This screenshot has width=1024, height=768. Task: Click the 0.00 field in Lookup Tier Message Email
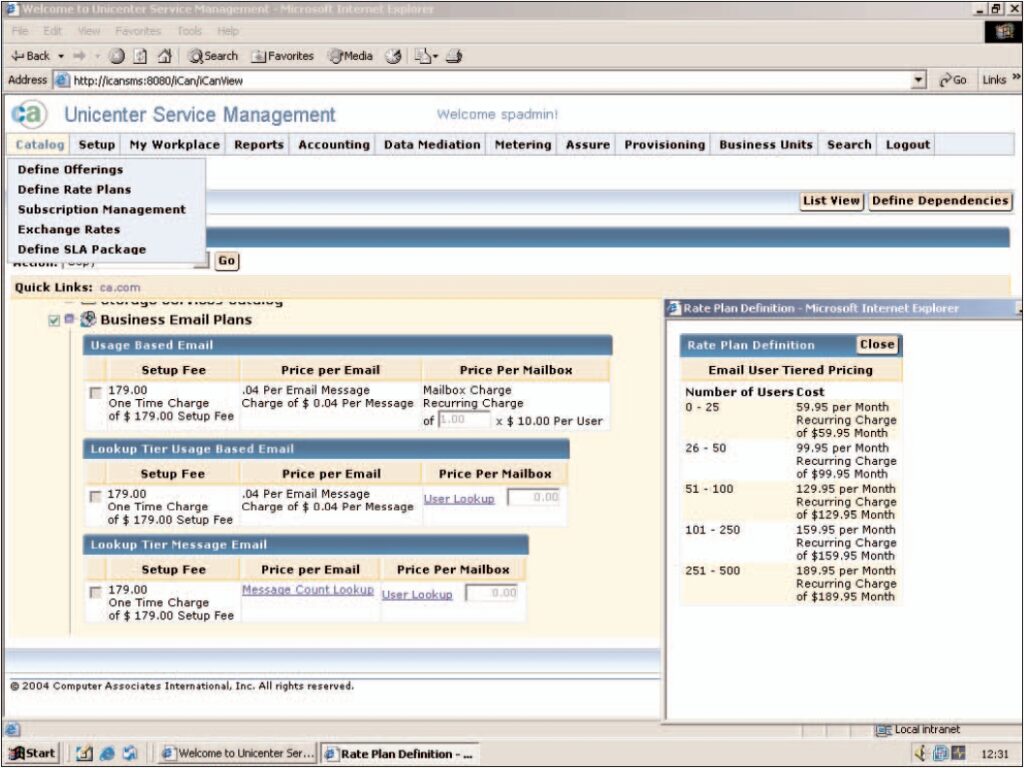[492, 594]
